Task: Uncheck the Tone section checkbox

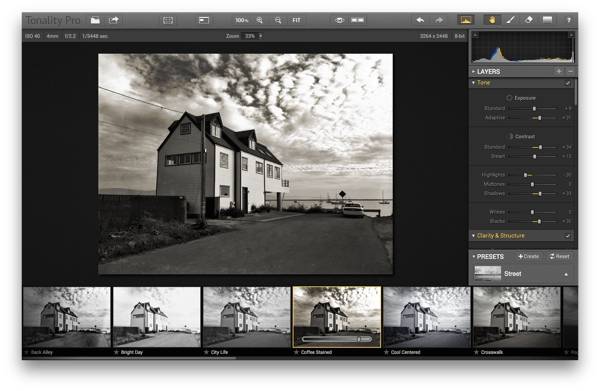Action: point(568,83)
